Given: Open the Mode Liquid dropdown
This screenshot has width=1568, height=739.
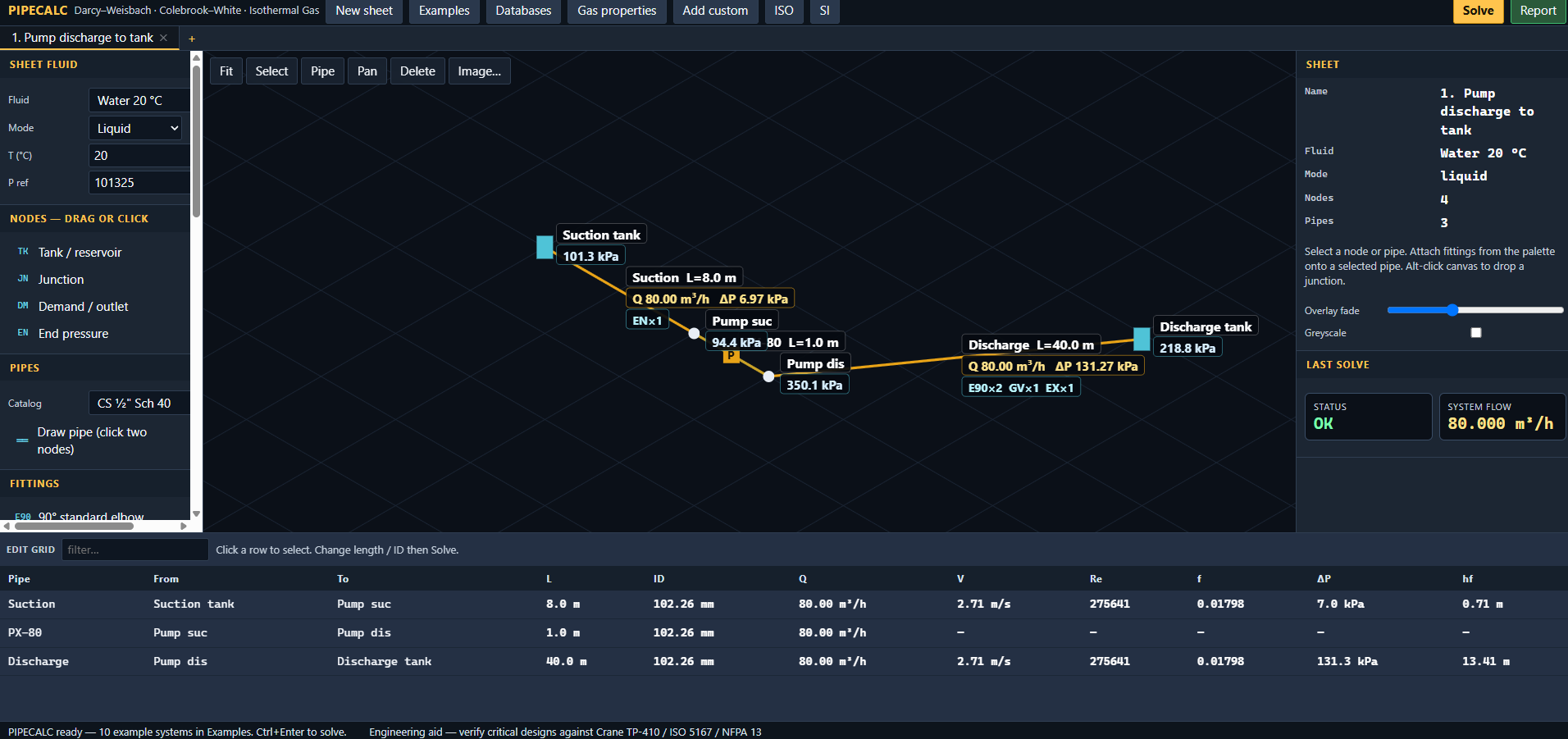Looking at the screenshot, I should (135, 128).
